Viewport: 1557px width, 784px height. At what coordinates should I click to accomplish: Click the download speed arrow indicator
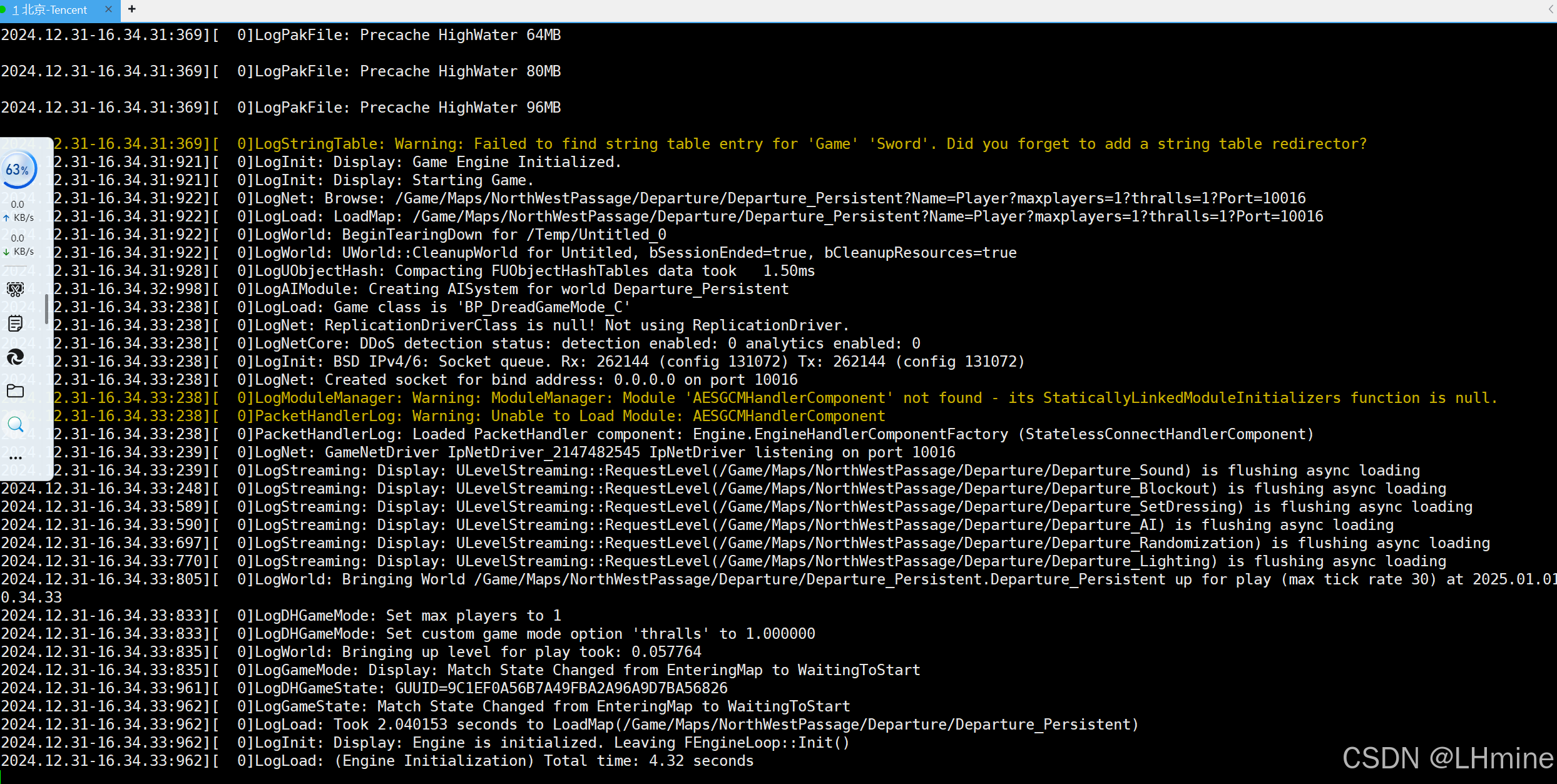click(x=6, y=252)
